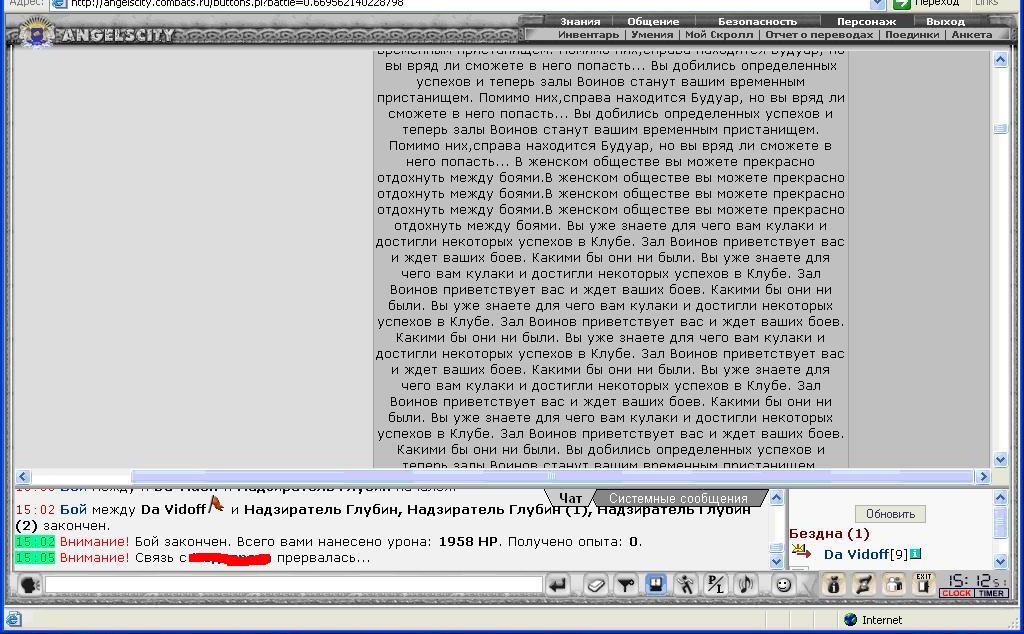Image resolution: width=1024 pixels, height=634 pixels.
Task: Click the page icon in the address bar
Action: [x=59, y=3]
